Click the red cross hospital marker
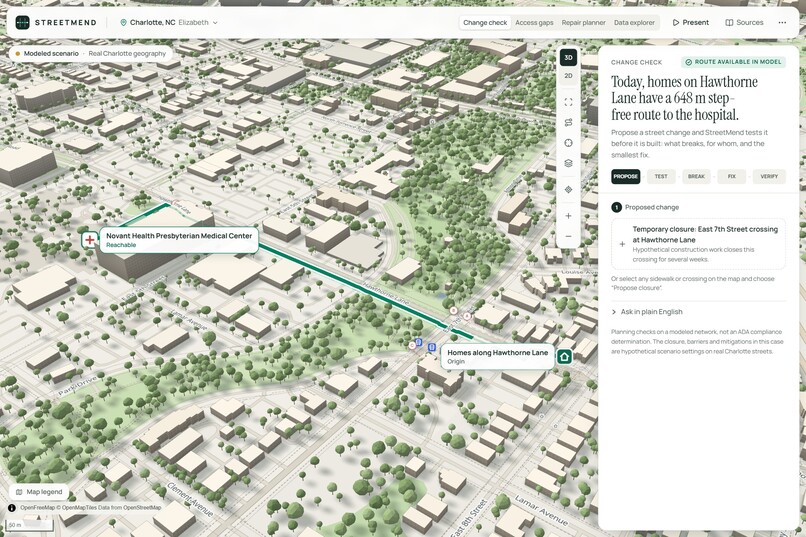The image size is (806, 537). tap(89, 239)
